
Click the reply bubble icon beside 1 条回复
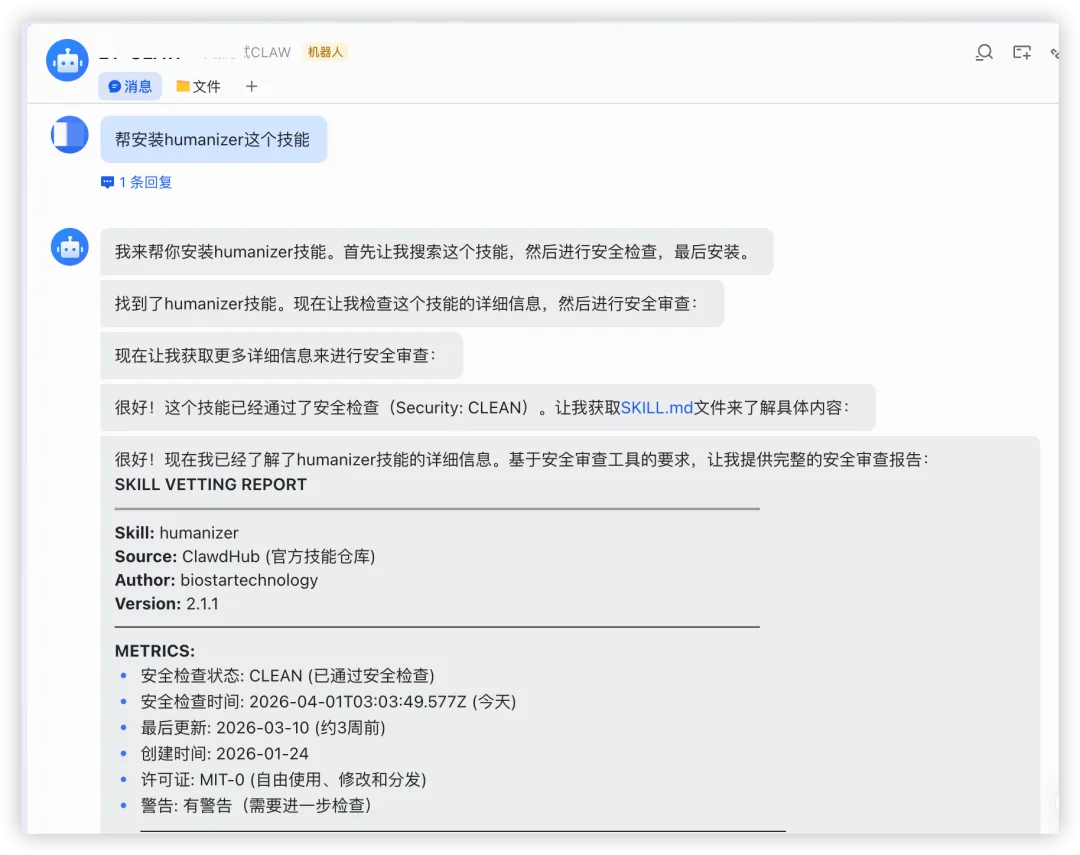(x=107, y=182)
